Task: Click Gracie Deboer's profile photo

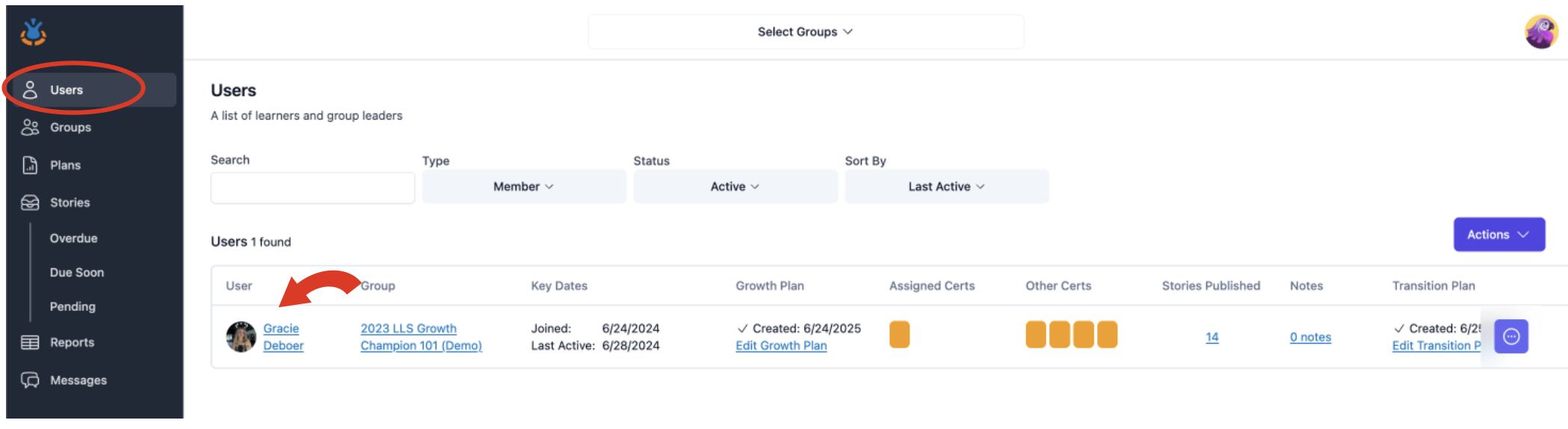Action: click(x=241, y=337)
